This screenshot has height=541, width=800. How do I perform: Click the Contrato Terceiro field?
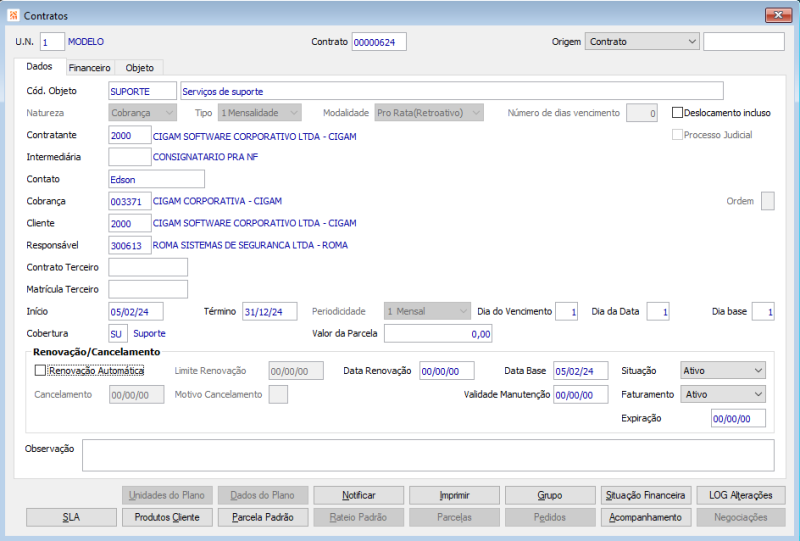click(148, 267)
